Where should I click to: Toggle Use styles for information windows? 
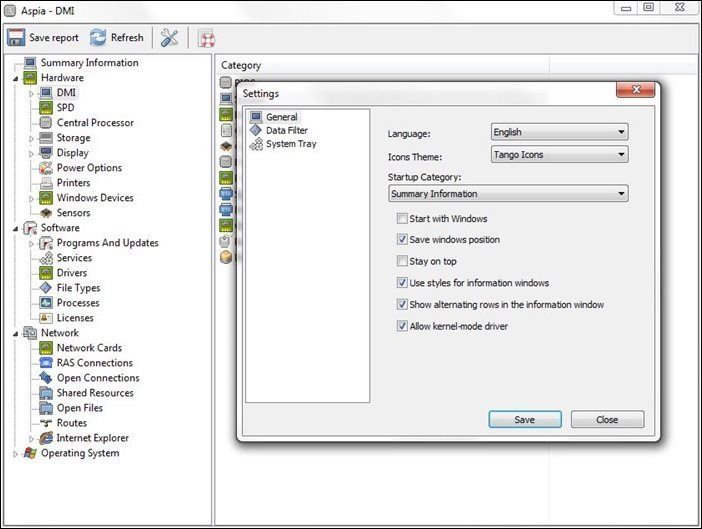(402, 283)
